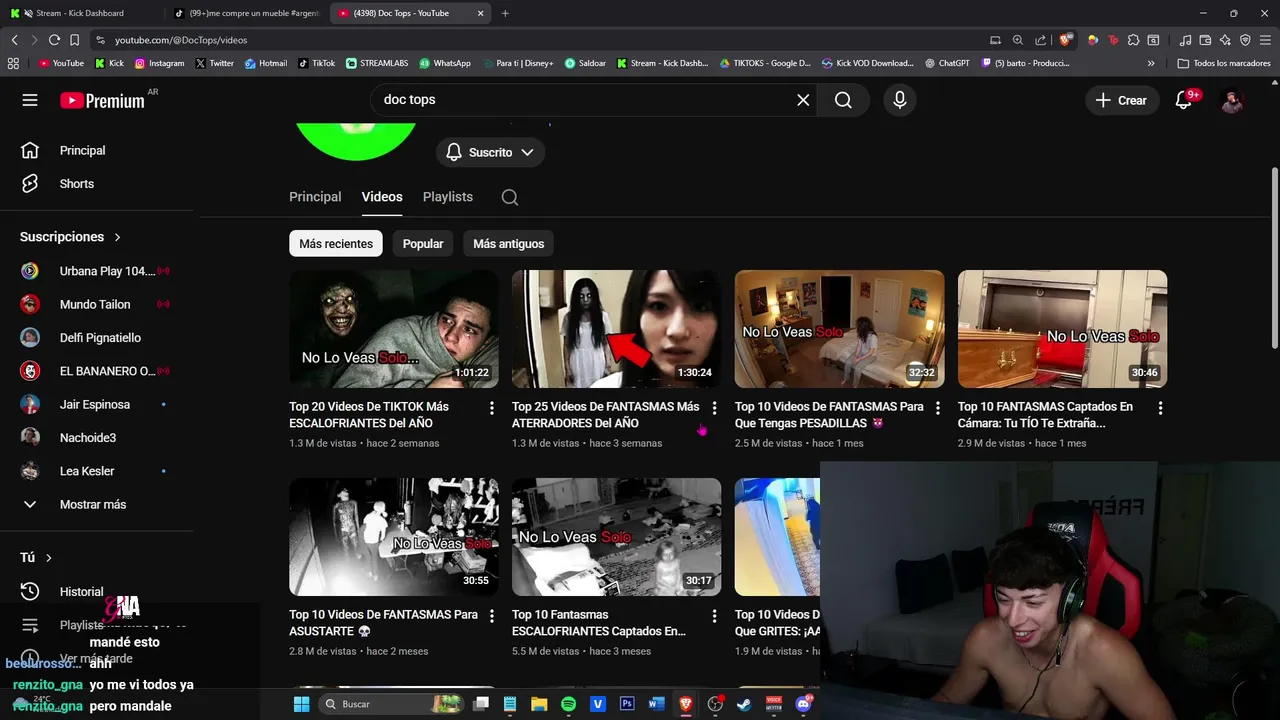Expand the Tú section

(x=36, y=557)
